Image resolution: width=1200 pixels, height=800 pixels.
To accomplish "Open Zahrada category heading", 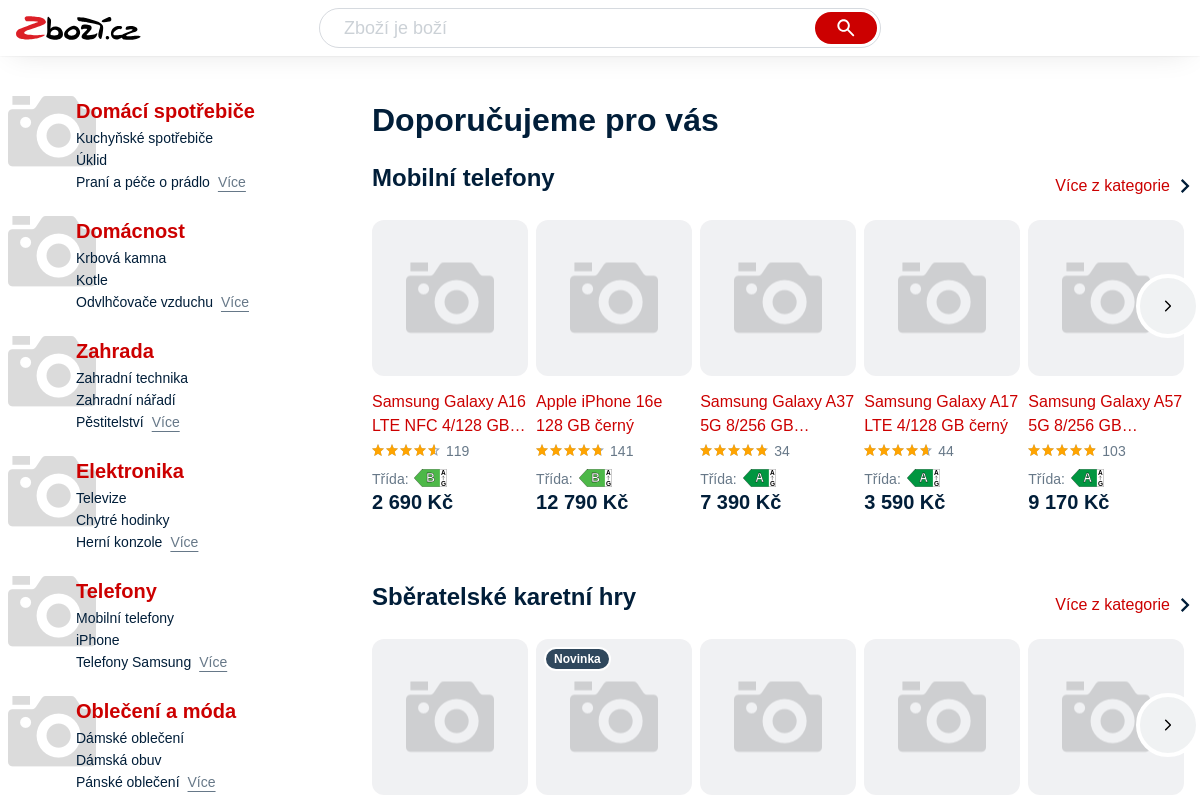I will click(x=115, y=351).
